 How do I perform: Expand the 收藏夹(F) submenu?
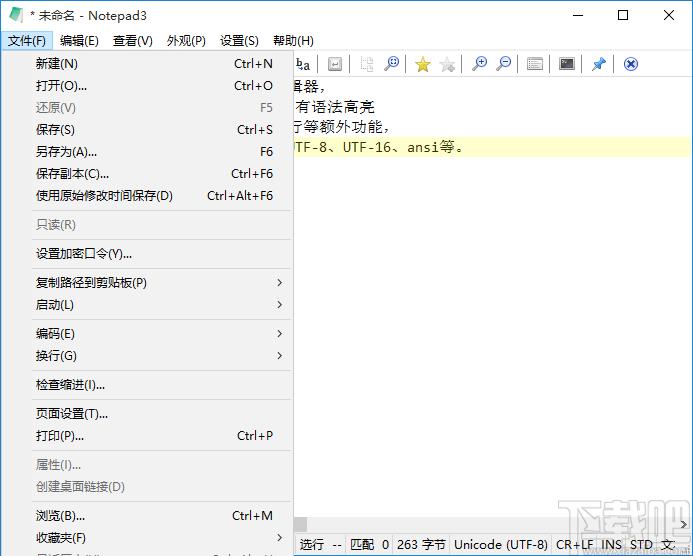click(x=147, y=538)
